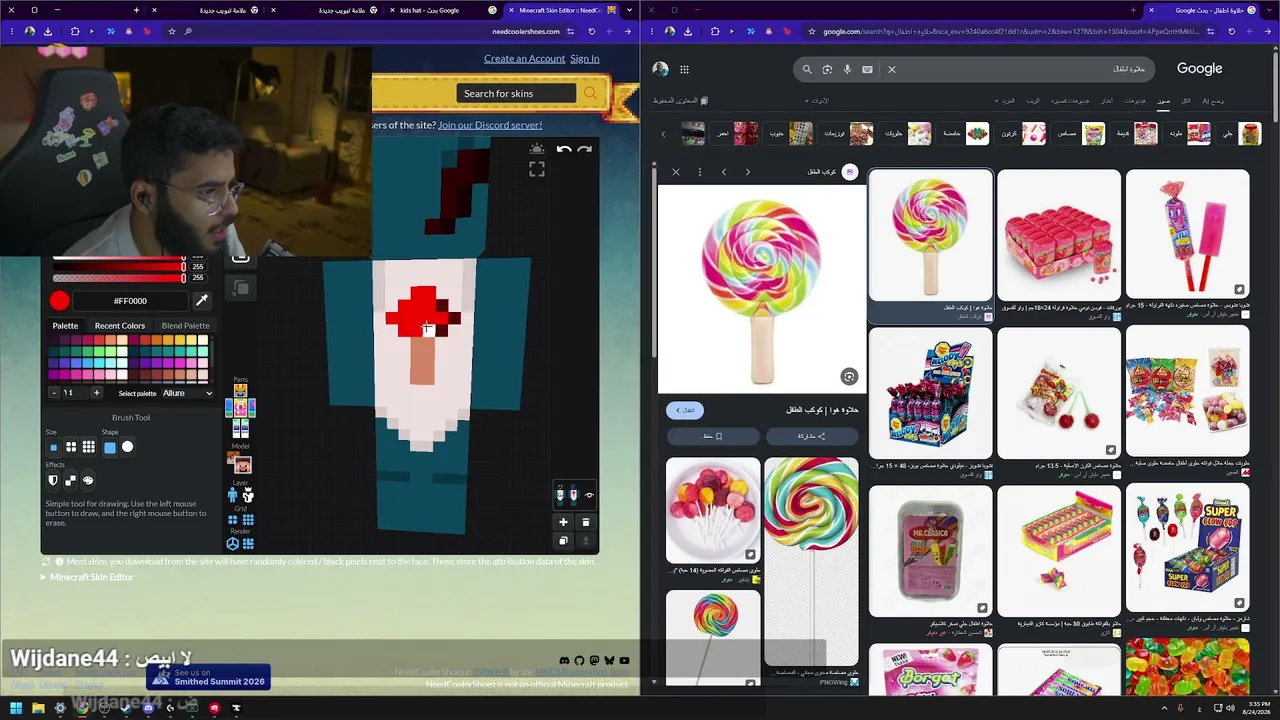
Task: Switch to the Palette tab
Action: tap(65, 325)
